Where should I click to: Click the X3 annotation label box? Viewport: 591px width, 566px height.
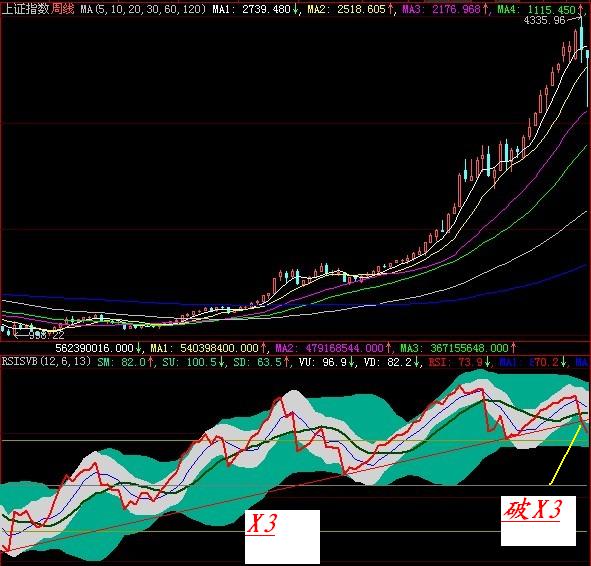click(x=282, y=537)
